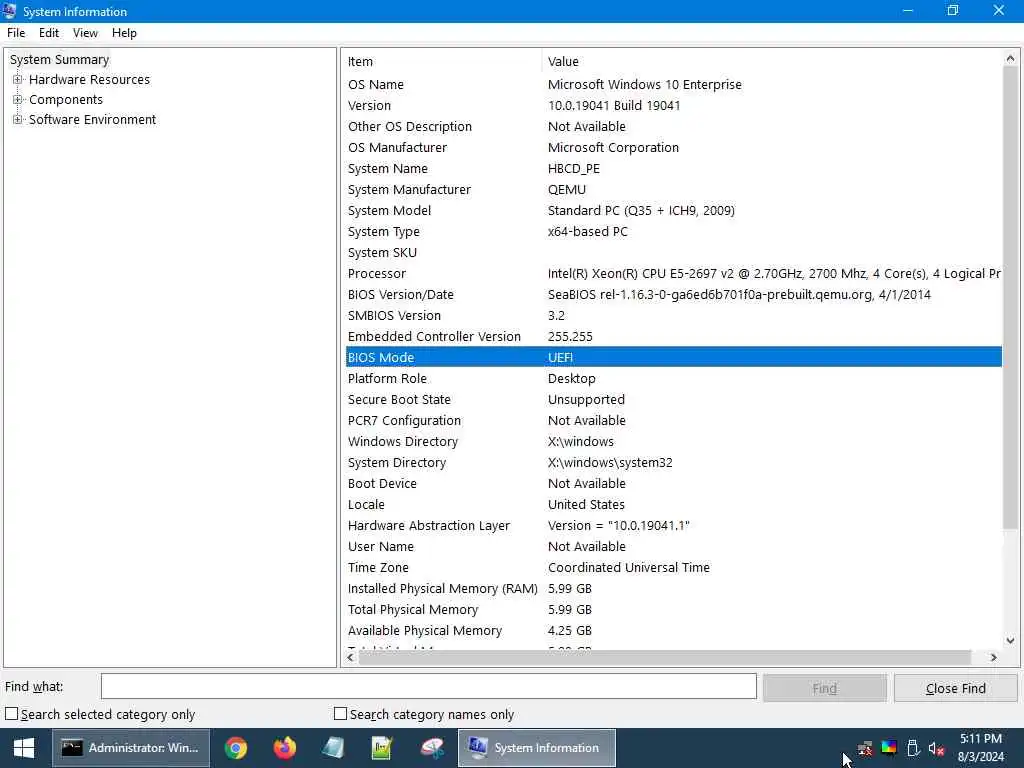Select the highlighted BIOS Mode row
The height and width of the screenshot is (768, 1024).
pyautogui.click(x=673, y=357)
